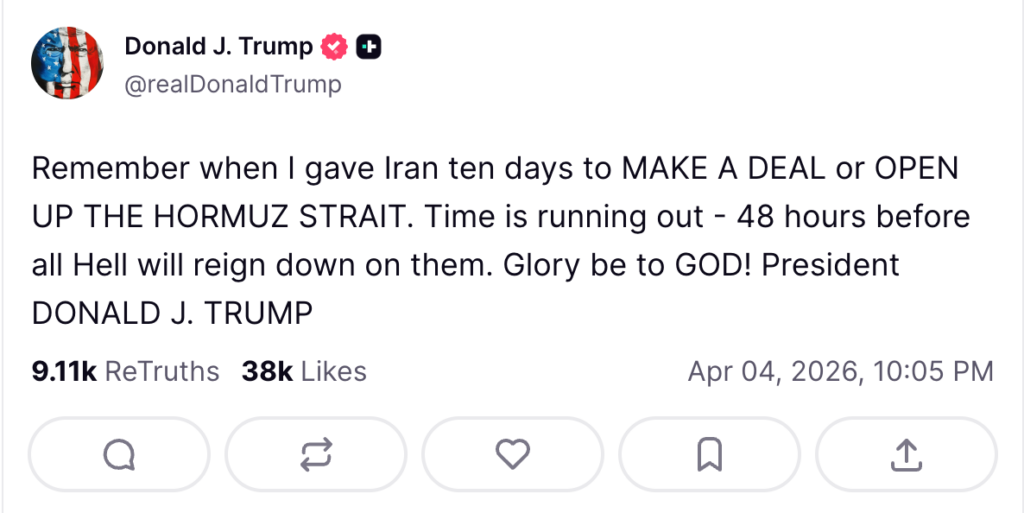Open the Apr 04, 2026 timestamp link

coord(840,372)
